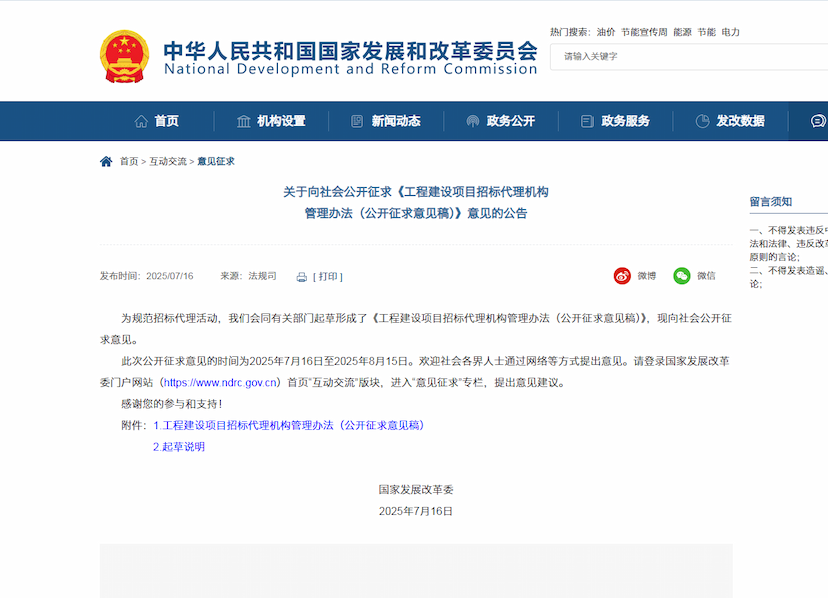Click the home icon in navigation bar
Viewport: 828px width, 598px height.
point(141,122)
